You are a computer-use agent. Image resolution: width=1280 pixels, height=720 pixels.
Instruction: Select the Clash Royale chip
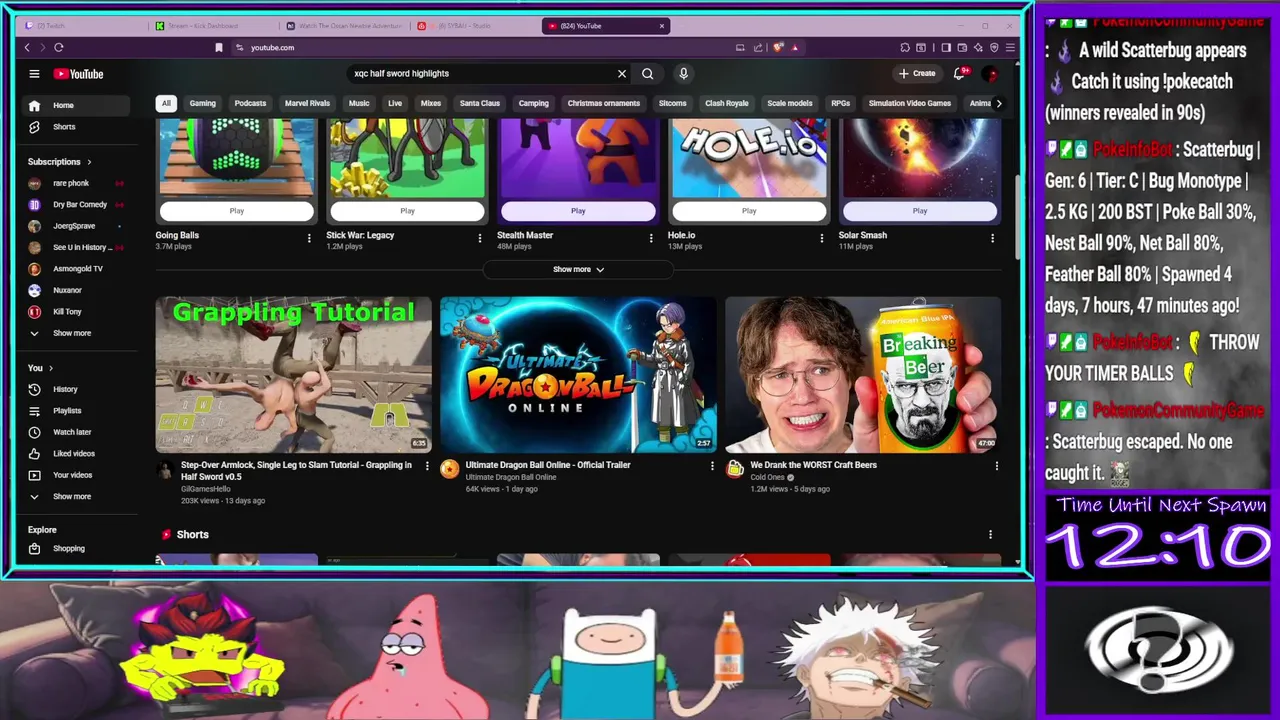(727, 103)
